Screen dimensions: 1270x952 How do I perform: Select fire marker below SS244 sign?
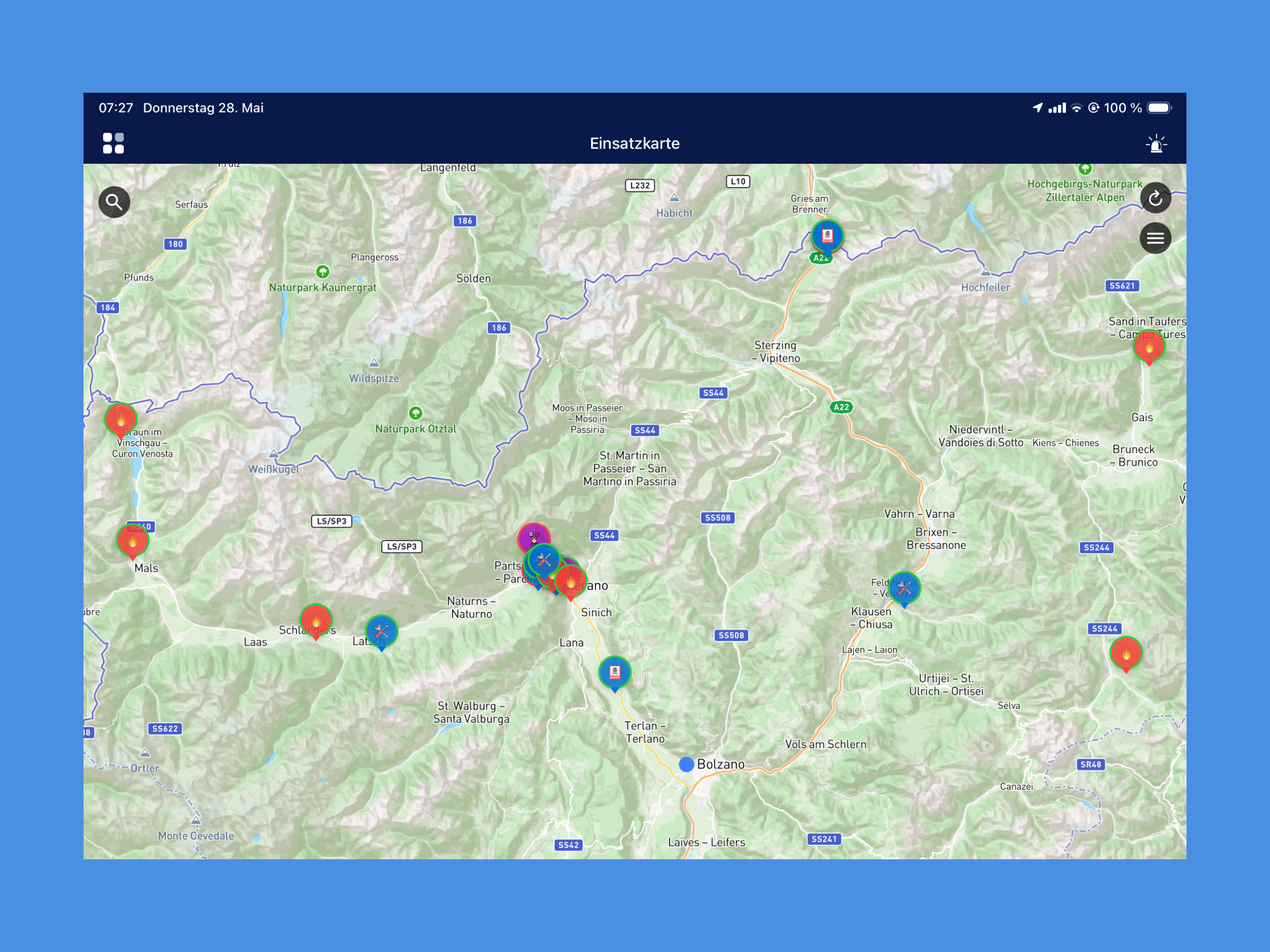1125,654
